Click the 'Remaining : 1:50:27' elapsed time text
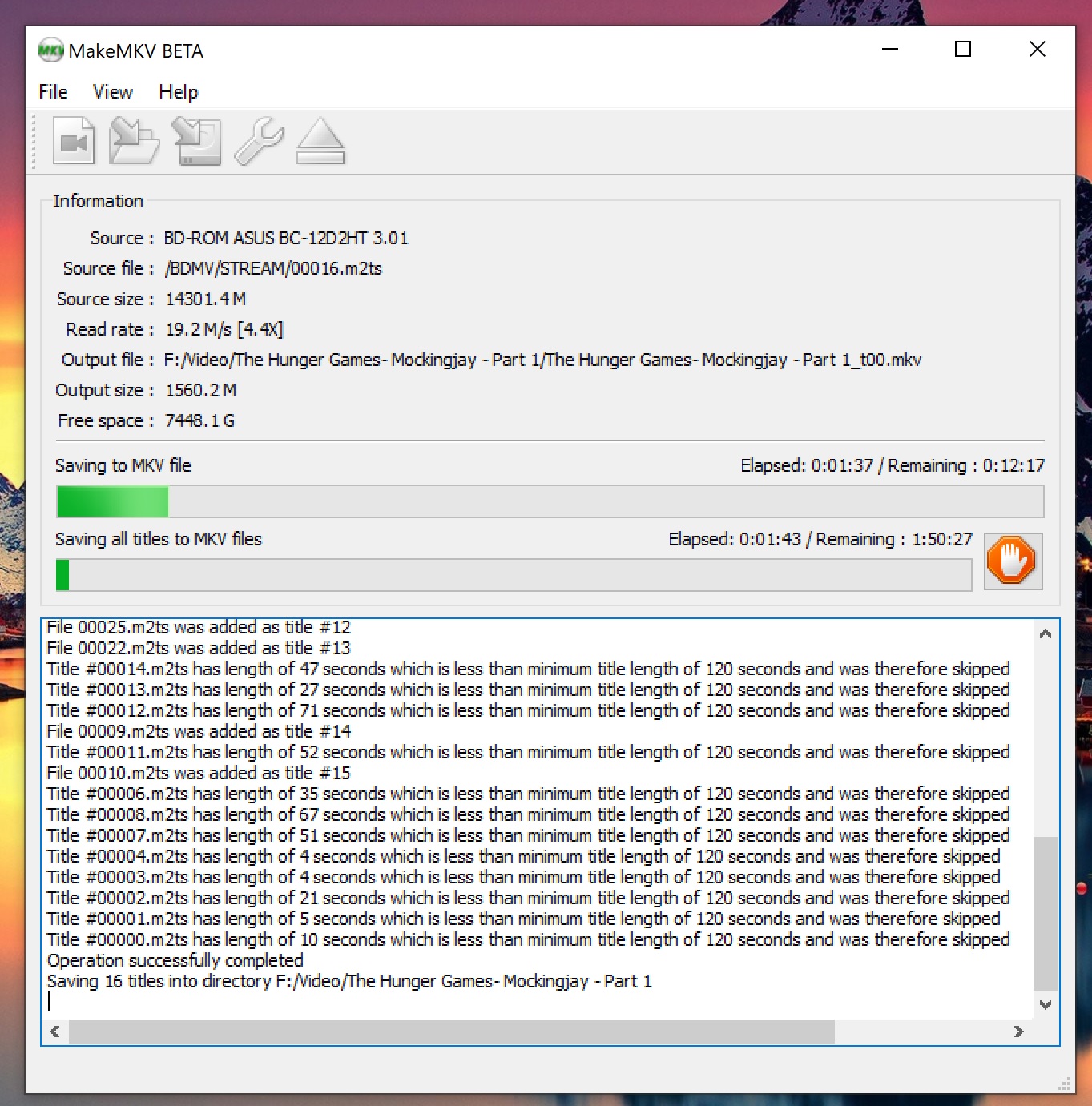 pyautogui.click(x=820, y=539)
